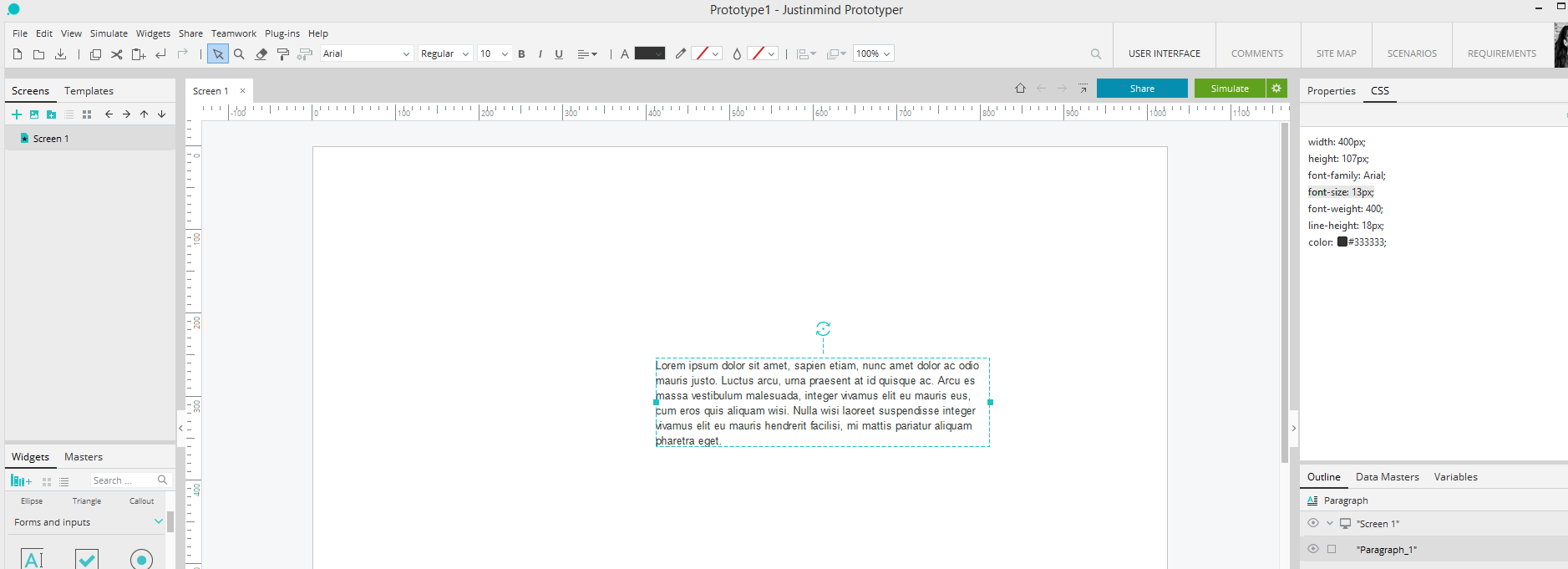
Task: Switch to the Properties tab
Action: (x=1331, y=91)
